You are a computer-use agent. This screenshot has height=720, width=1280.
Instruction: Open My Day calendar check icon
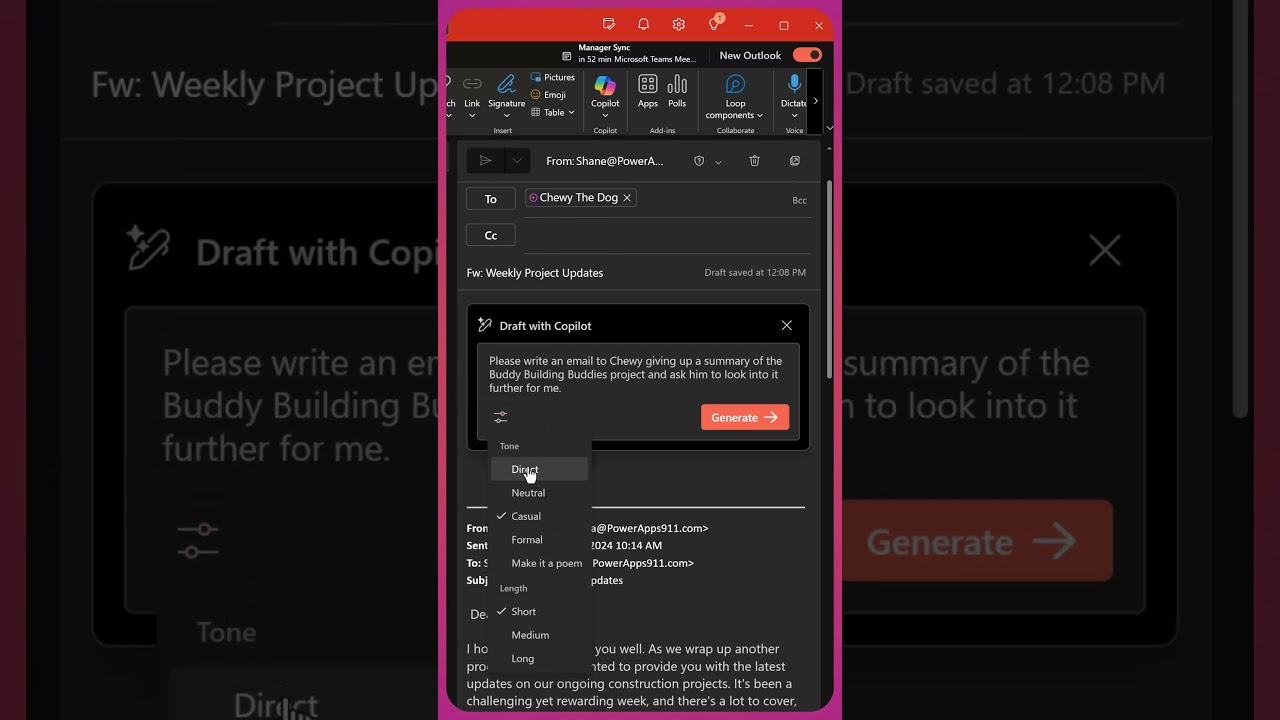609,24
